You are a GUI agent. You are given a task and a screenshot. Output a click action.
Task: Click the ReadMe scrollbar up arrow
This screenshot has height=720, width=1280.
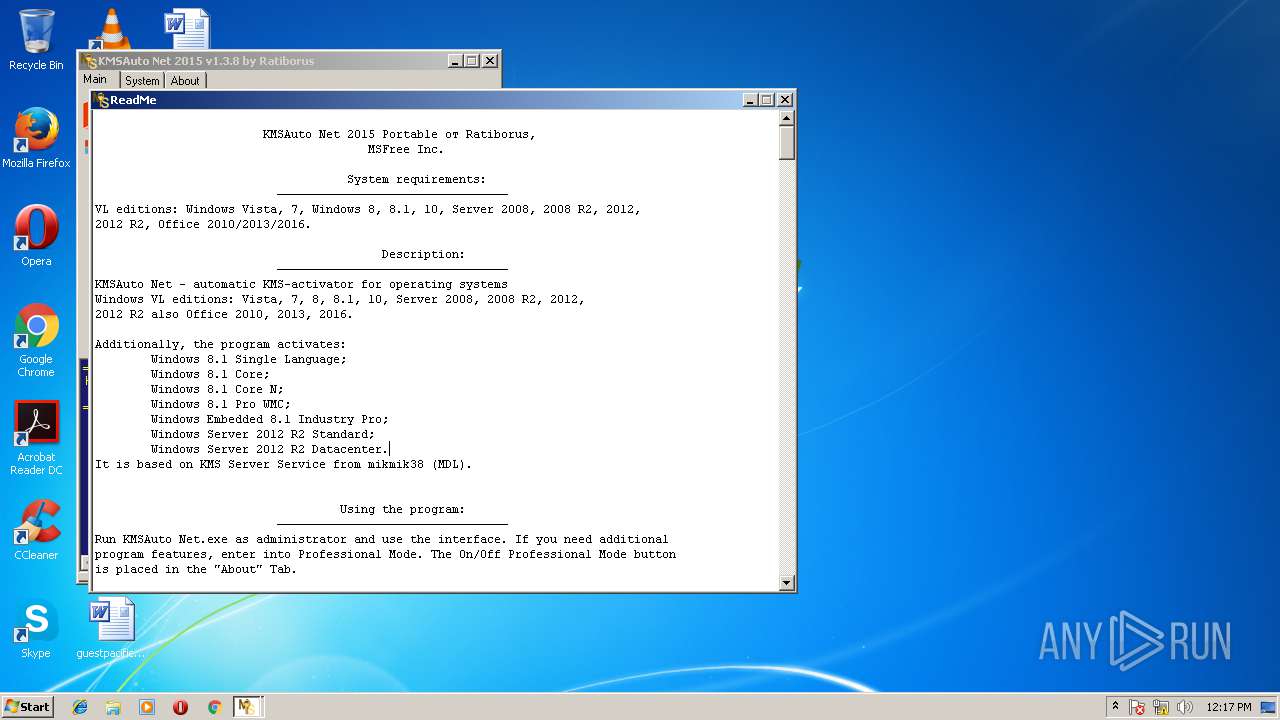tap(787, 118)
